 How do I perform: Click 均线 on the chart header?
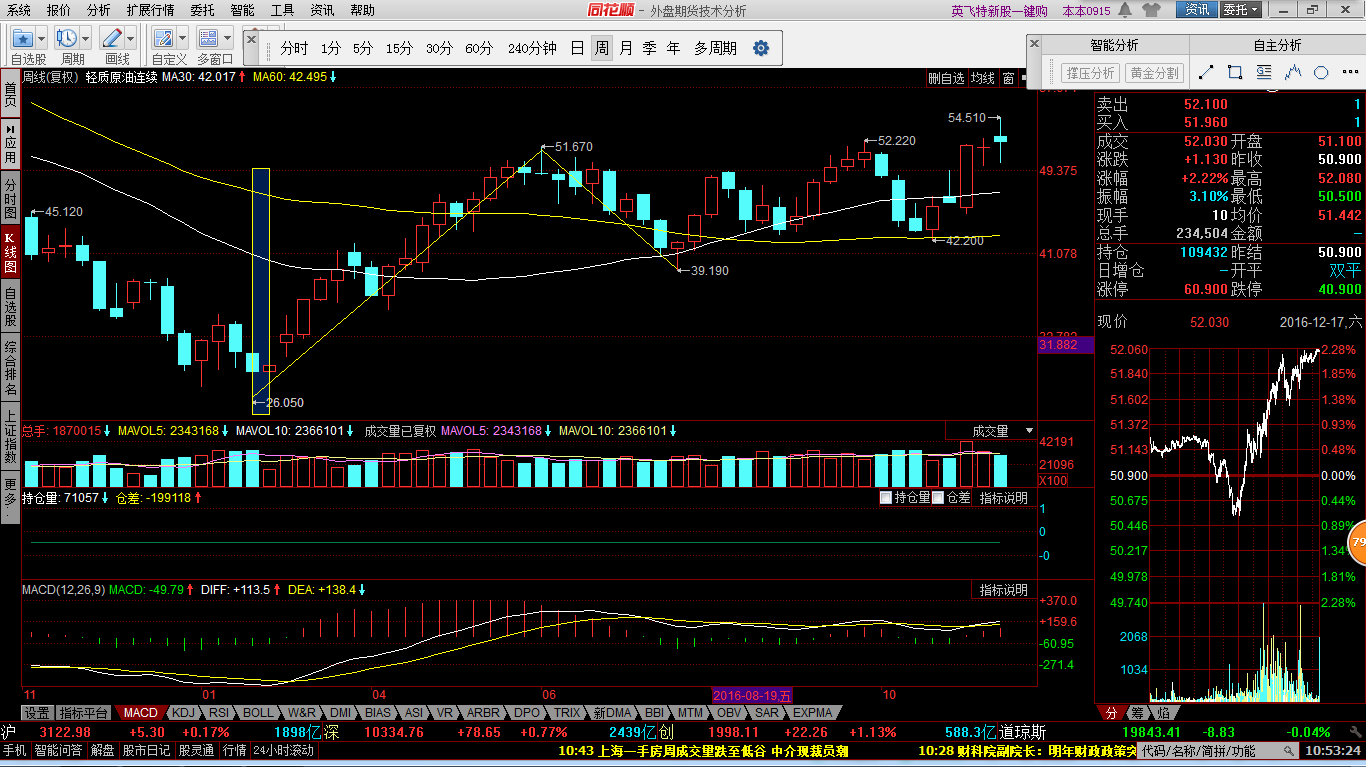tap(983, 78)
